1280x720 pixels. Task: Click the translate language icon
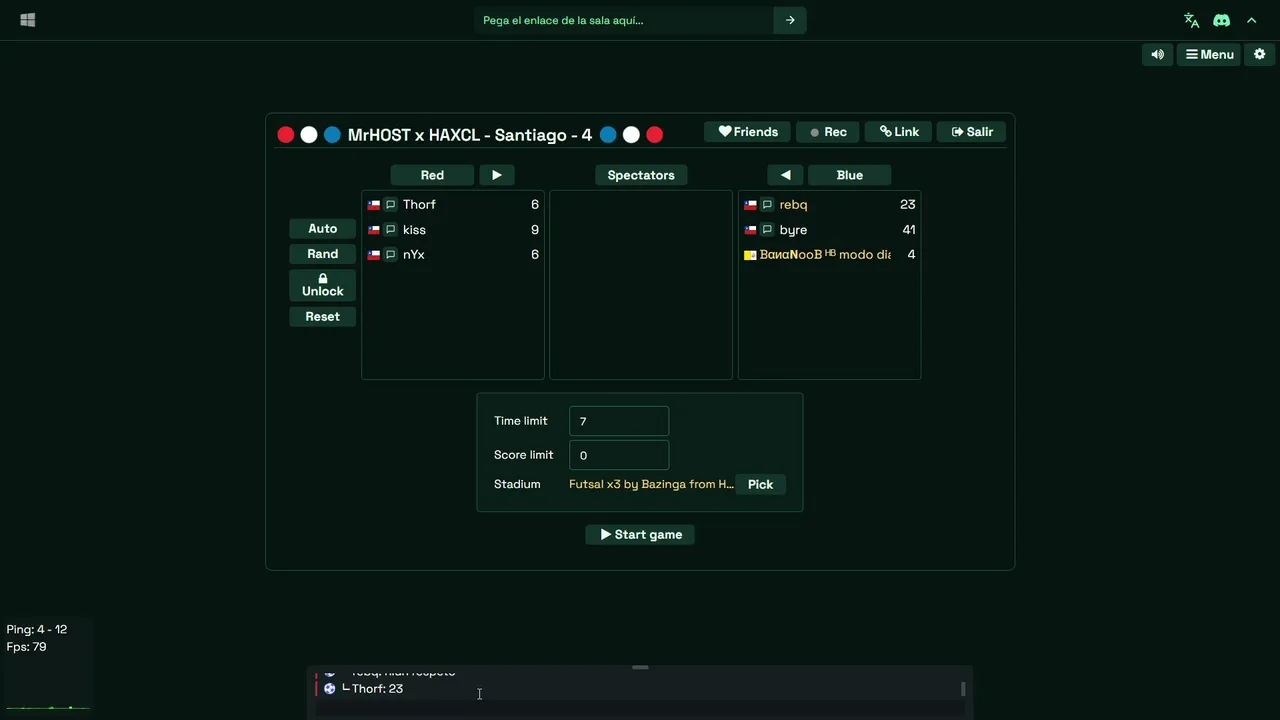(x=1191, y=20)
